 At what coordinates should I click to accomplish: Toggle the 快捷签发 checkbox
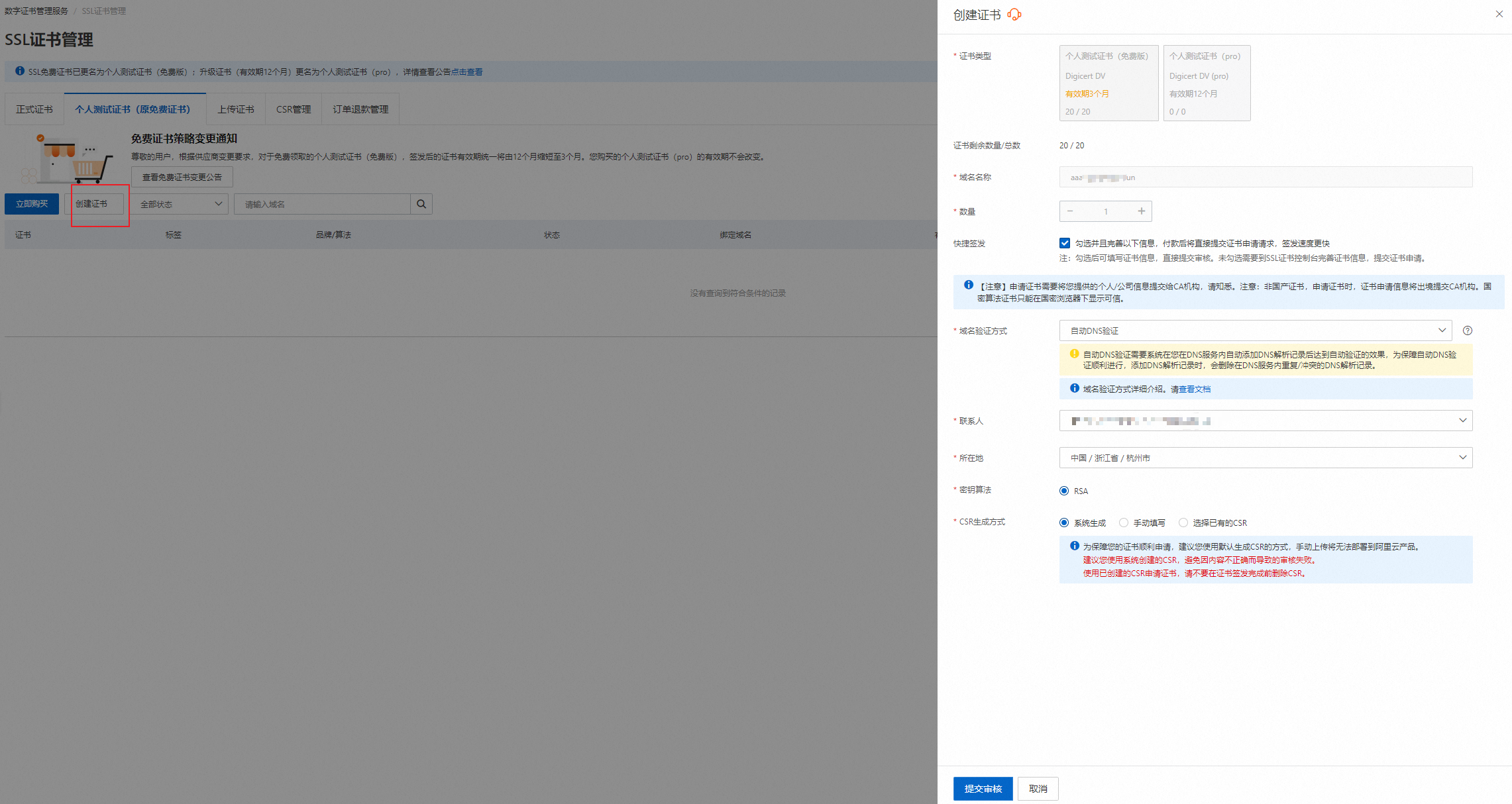tap(1065, 243)
